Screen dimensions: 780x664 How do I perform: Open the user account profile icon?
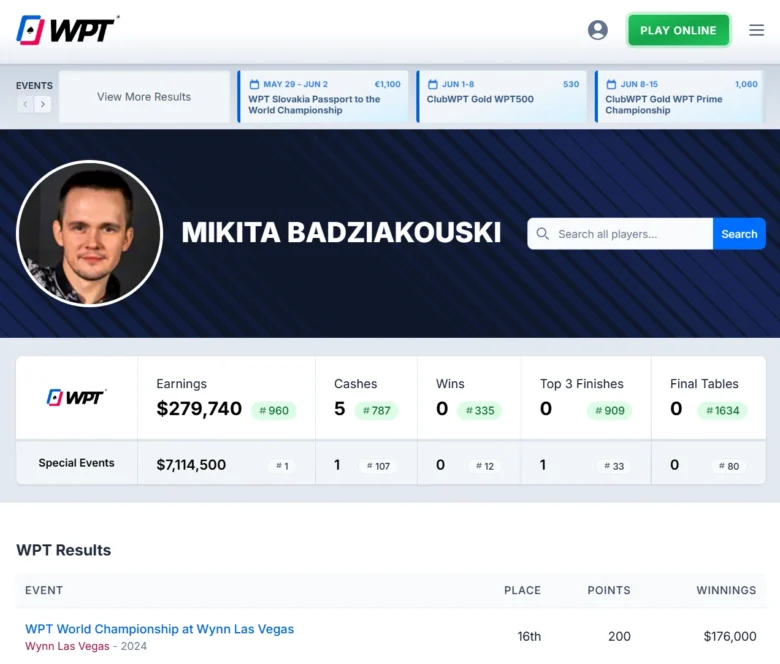click(x=597, y=30)
